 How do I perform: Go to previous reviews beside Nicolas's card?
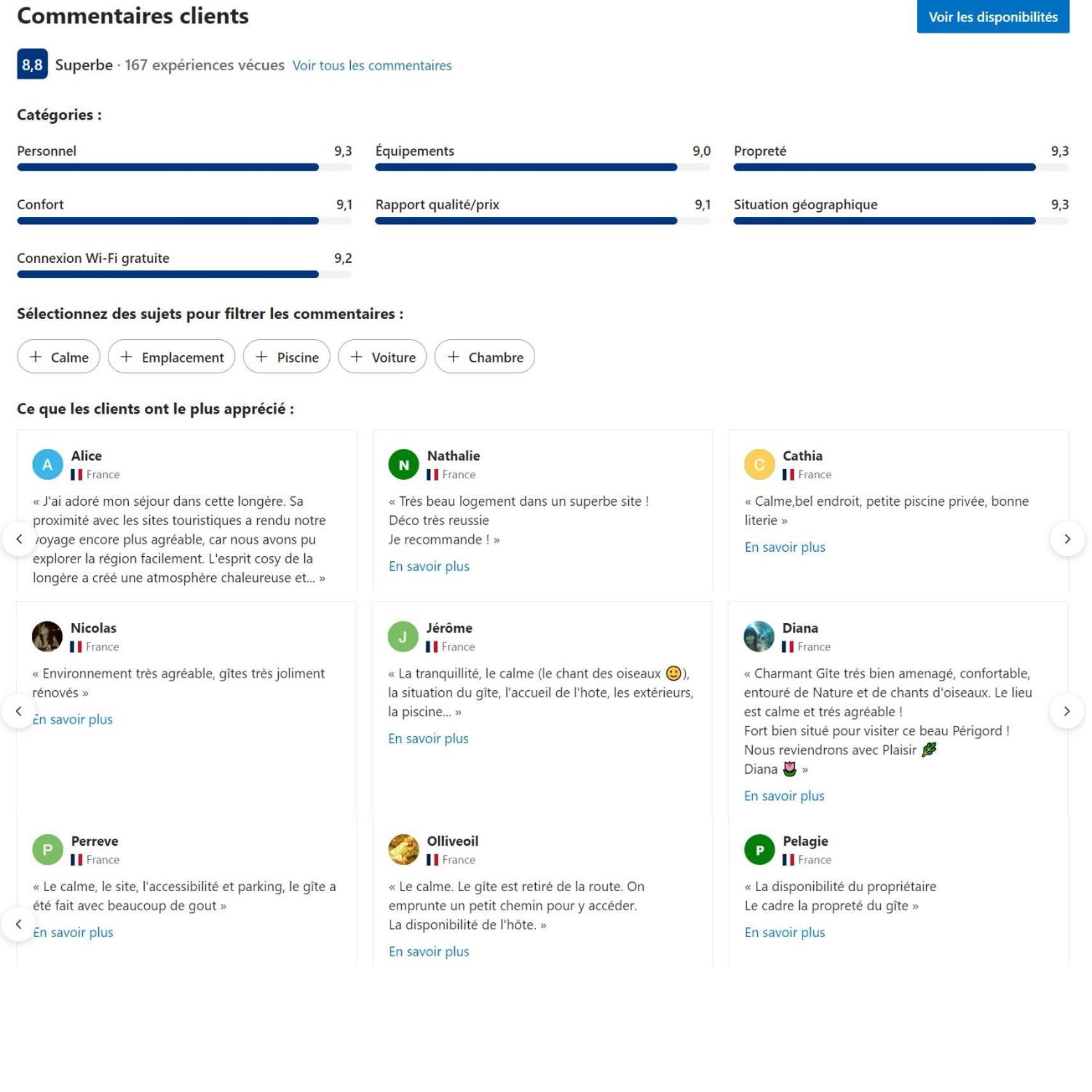18,711
